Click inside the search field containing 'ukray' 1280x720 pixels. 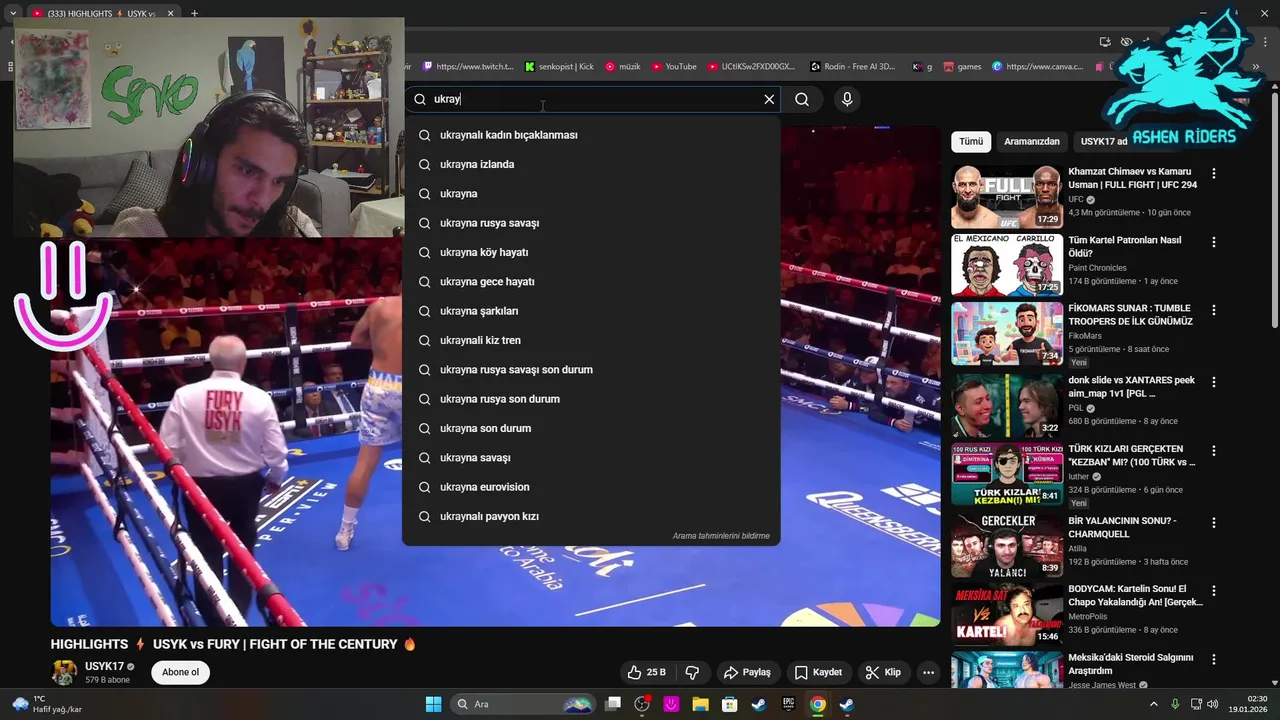point(590,99)
